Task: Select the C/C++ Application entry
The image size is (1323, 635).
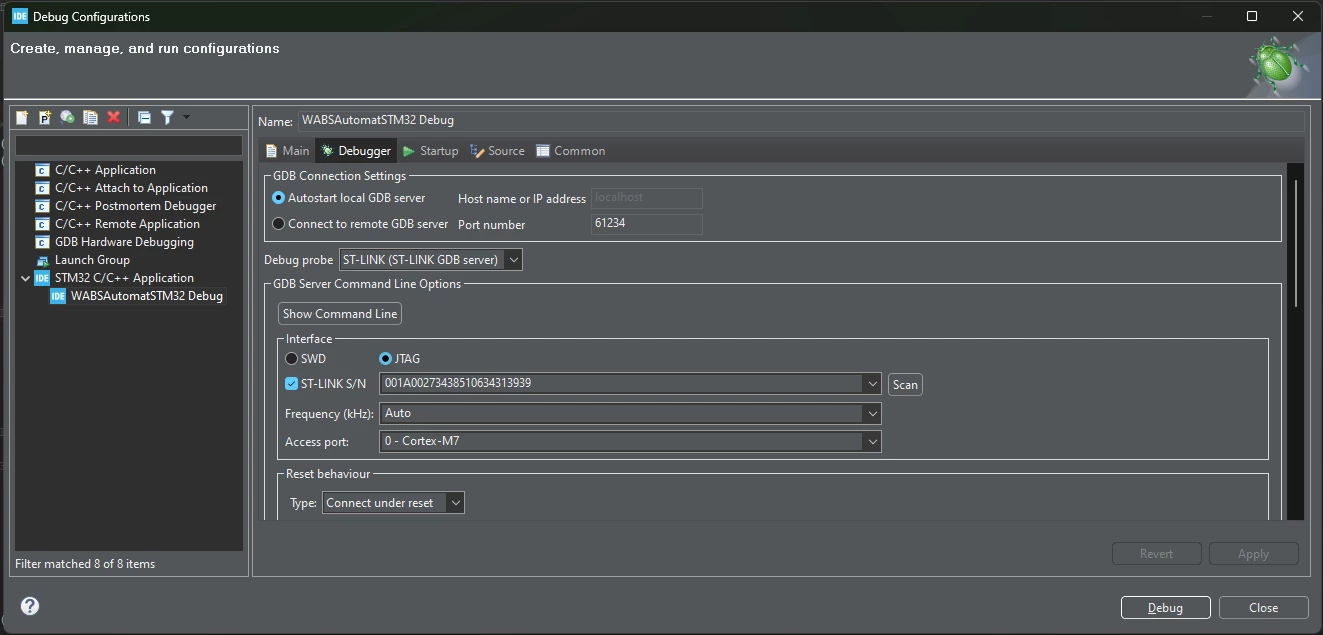Action: point(105,170)
